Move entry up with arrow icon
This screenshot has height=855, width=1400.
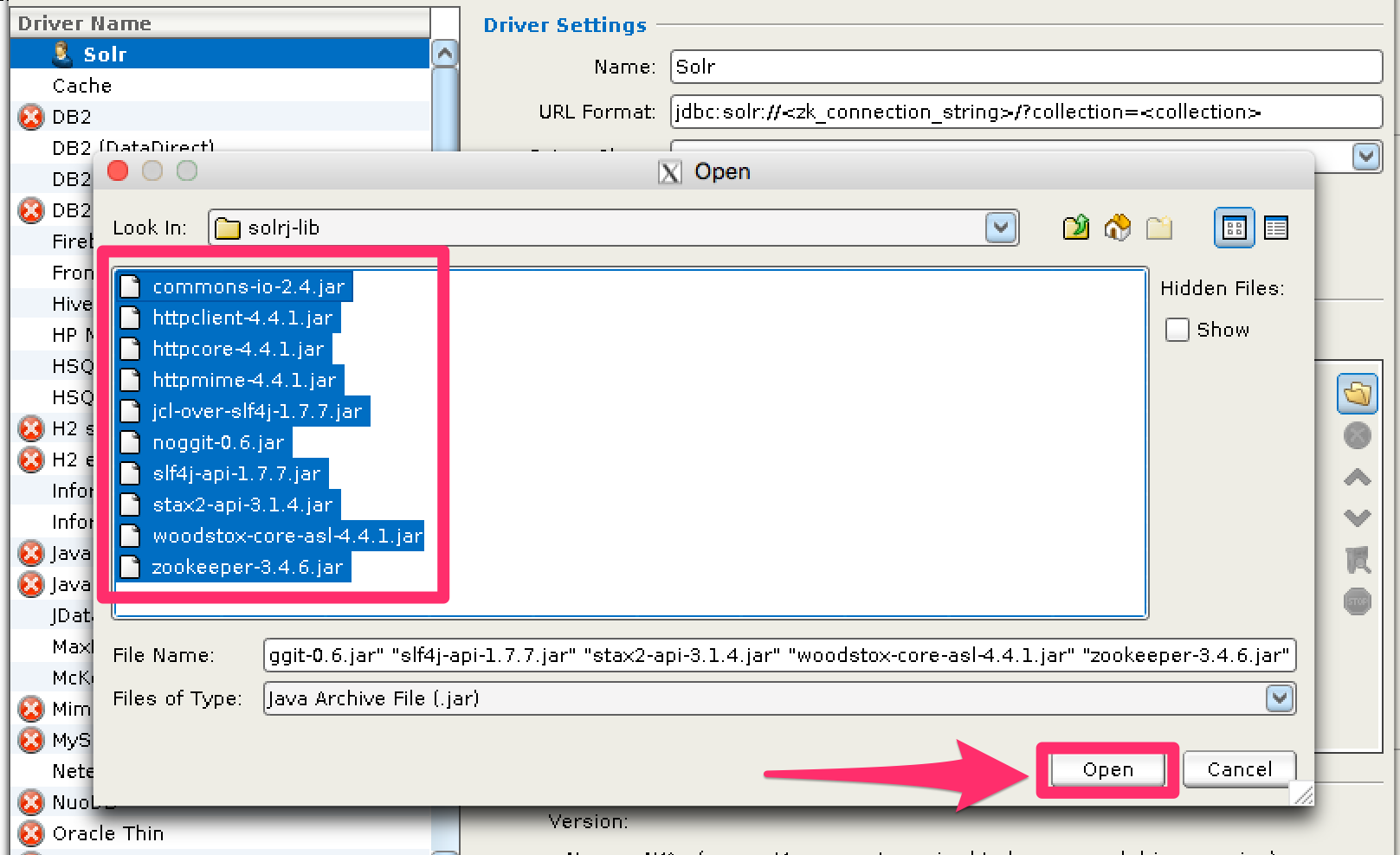pos(1357,477)
